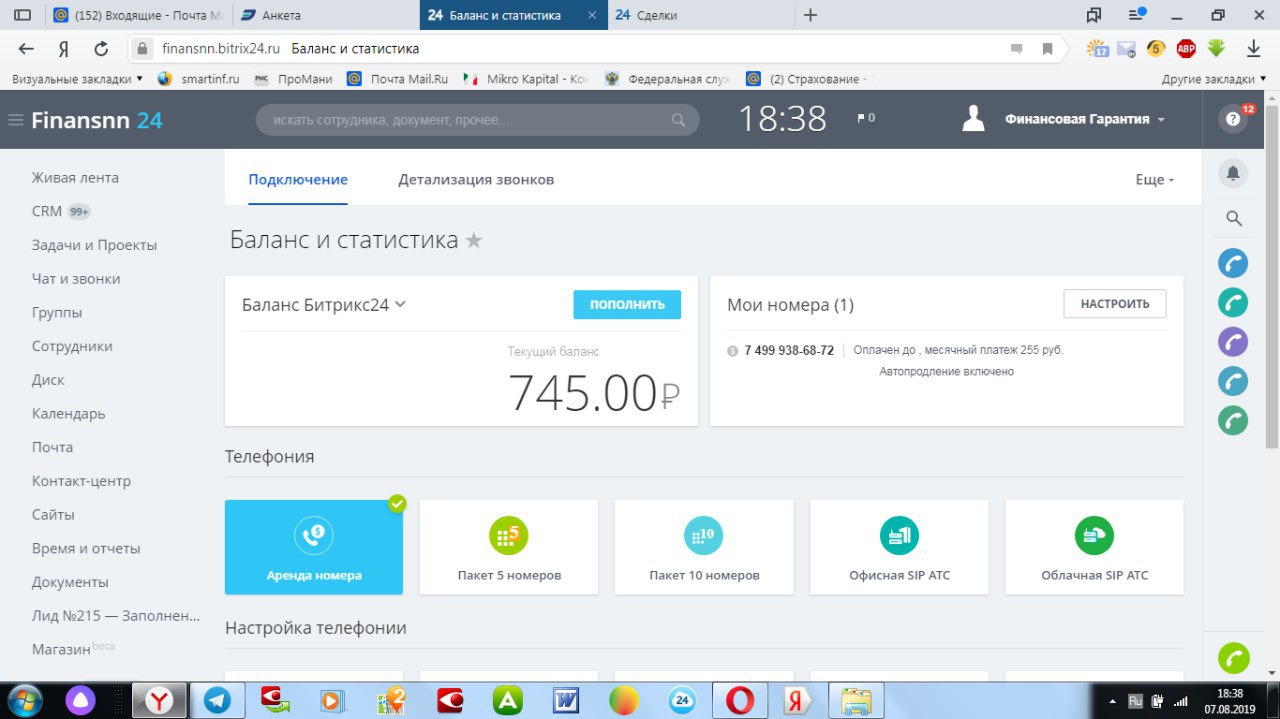Click the ПОПОЛНИТЬ button
Screen dimensions: 1280x719
coord(627,305)
